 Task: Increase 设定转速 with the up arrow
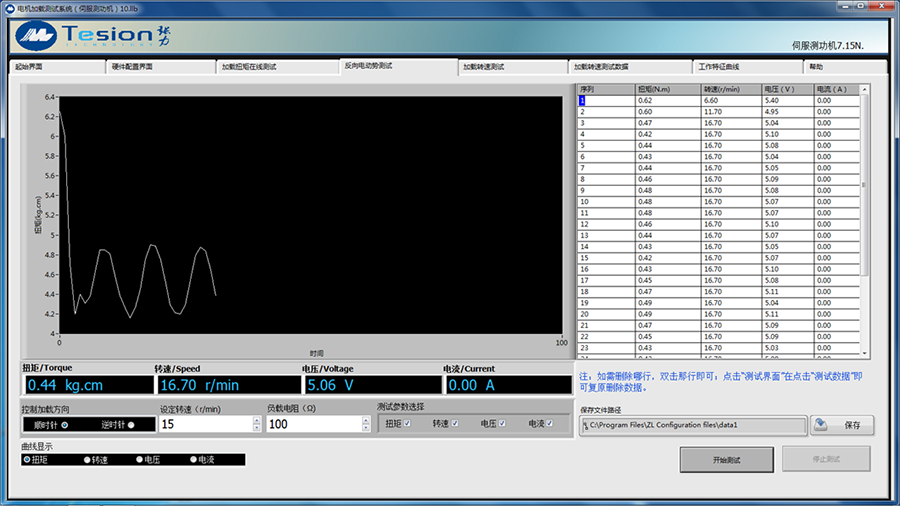[x=257, y=420]
